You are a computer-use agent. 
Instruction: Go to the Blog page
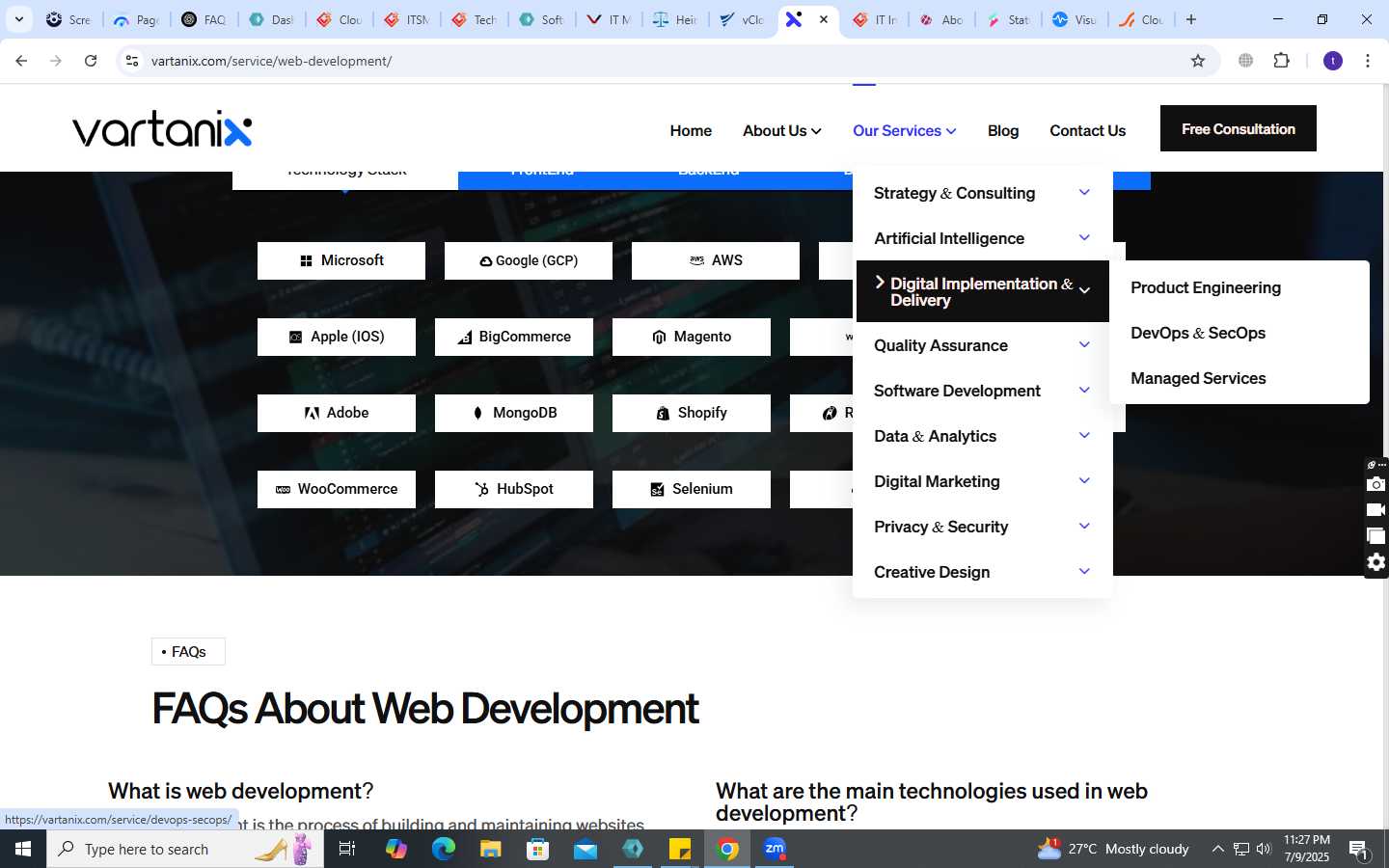(x=1003, y=130)
